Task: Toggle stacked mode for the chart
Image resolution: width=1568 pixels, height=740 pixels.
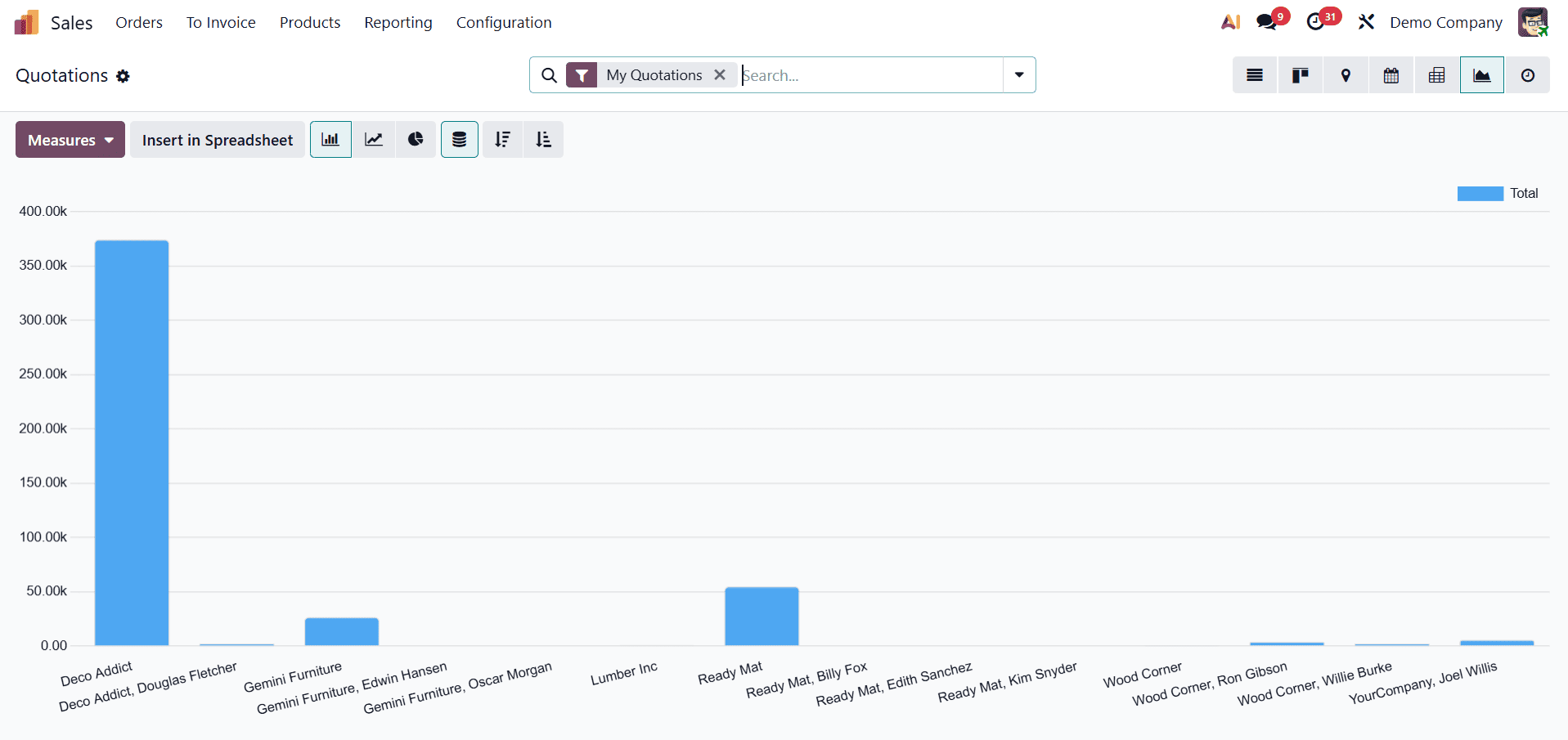Action: 459,139
